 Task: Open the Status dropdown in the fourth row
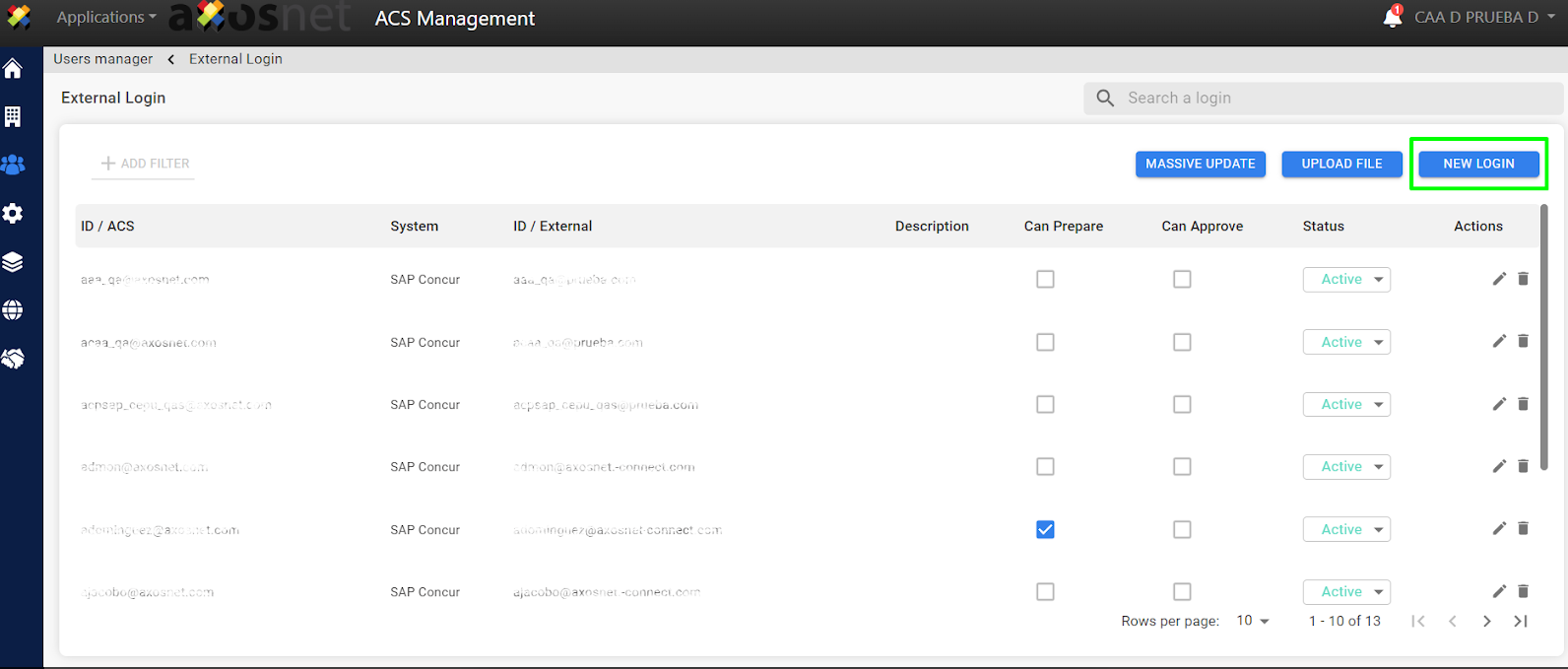pyautogui.click(x=1346, y=466)
